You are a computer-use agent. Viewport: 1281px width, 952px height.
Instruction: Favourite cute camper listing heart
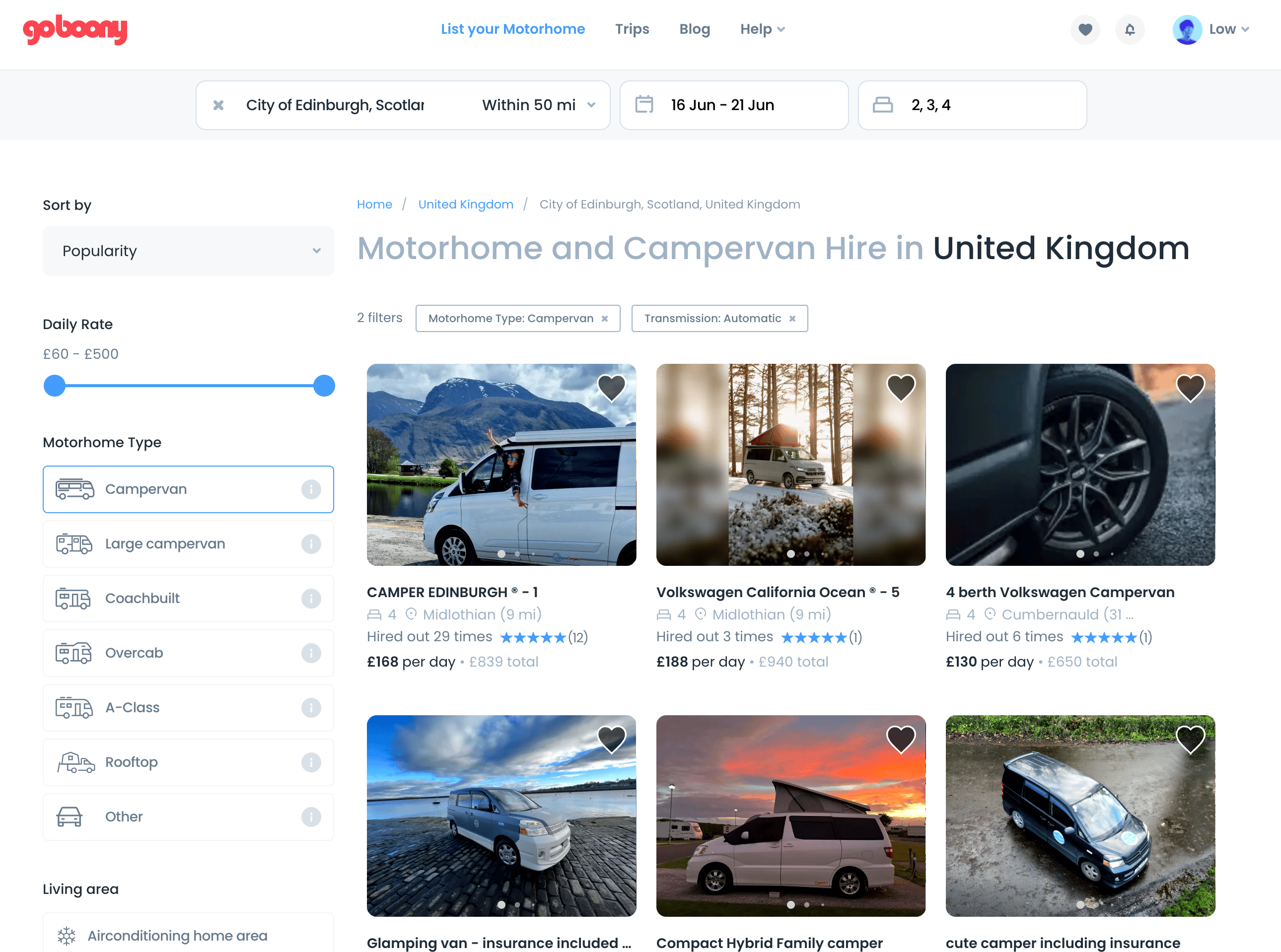click(x=1191, y=740)
